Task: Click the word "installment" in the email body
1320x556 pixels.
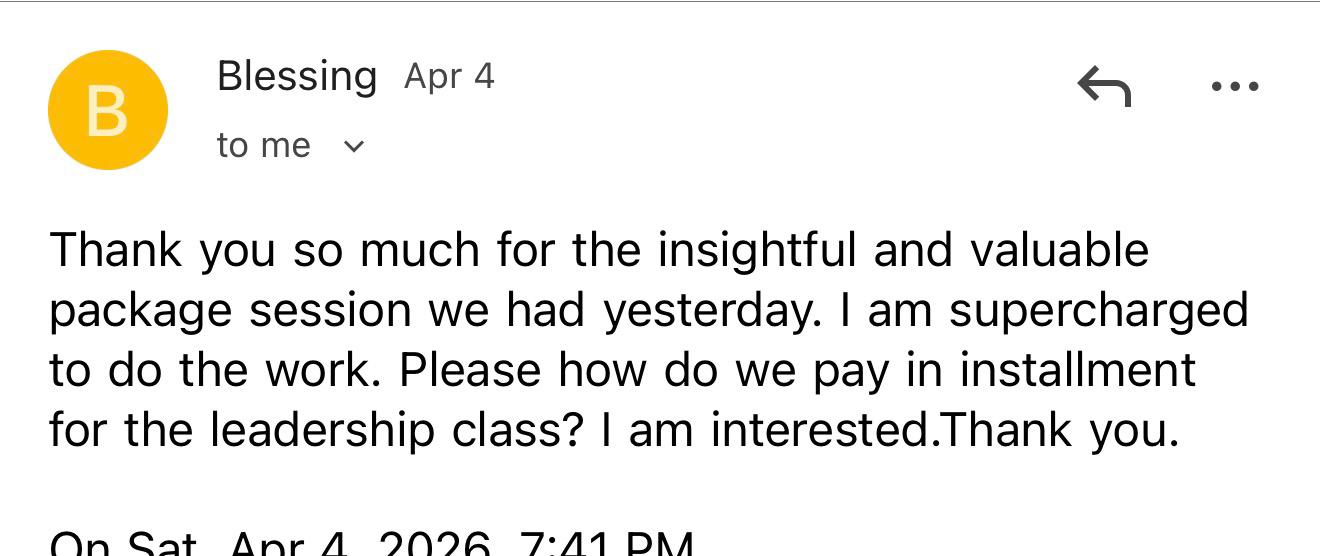Action: 1078,370
